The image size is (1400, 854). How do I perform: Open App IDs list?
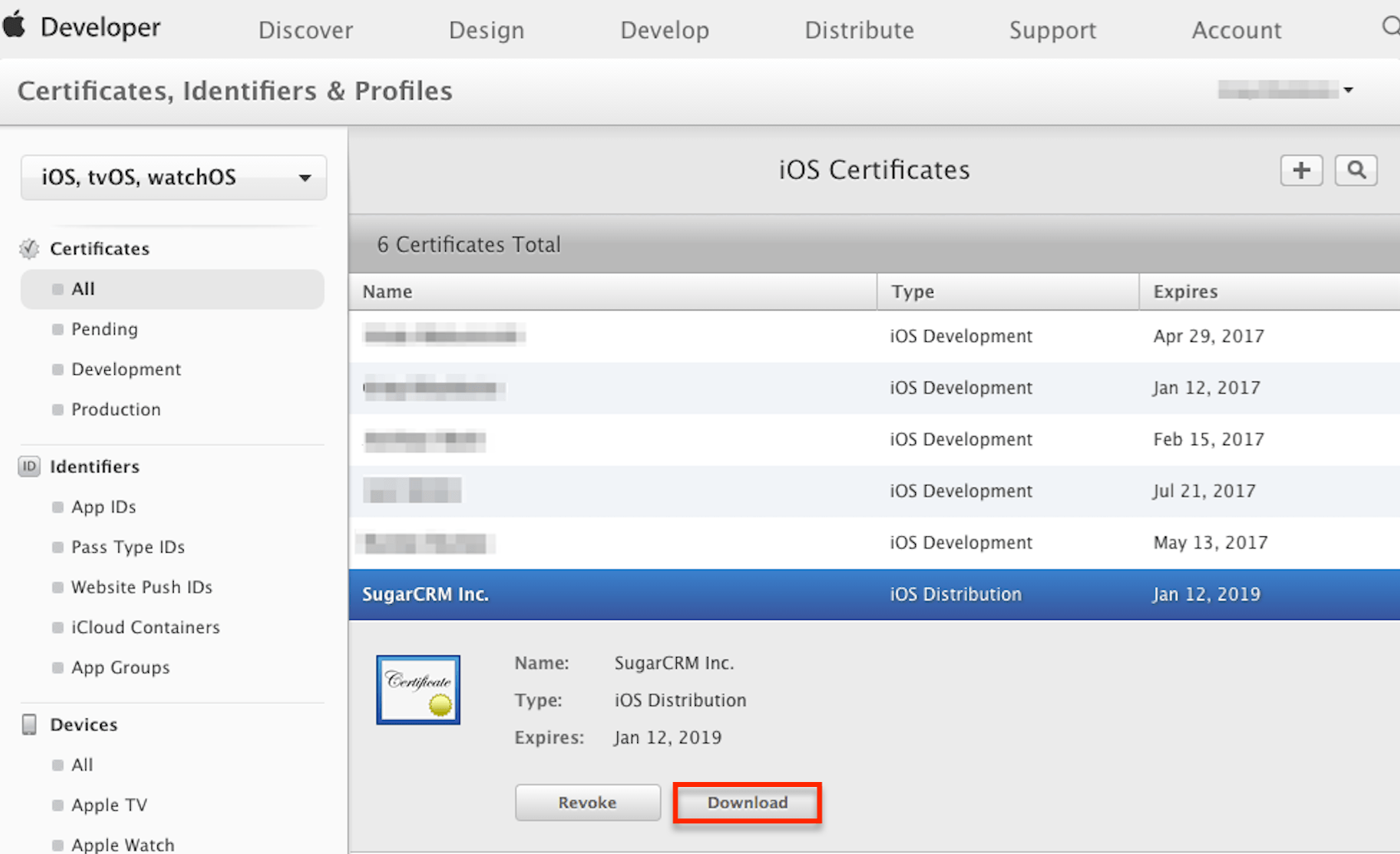103,507
